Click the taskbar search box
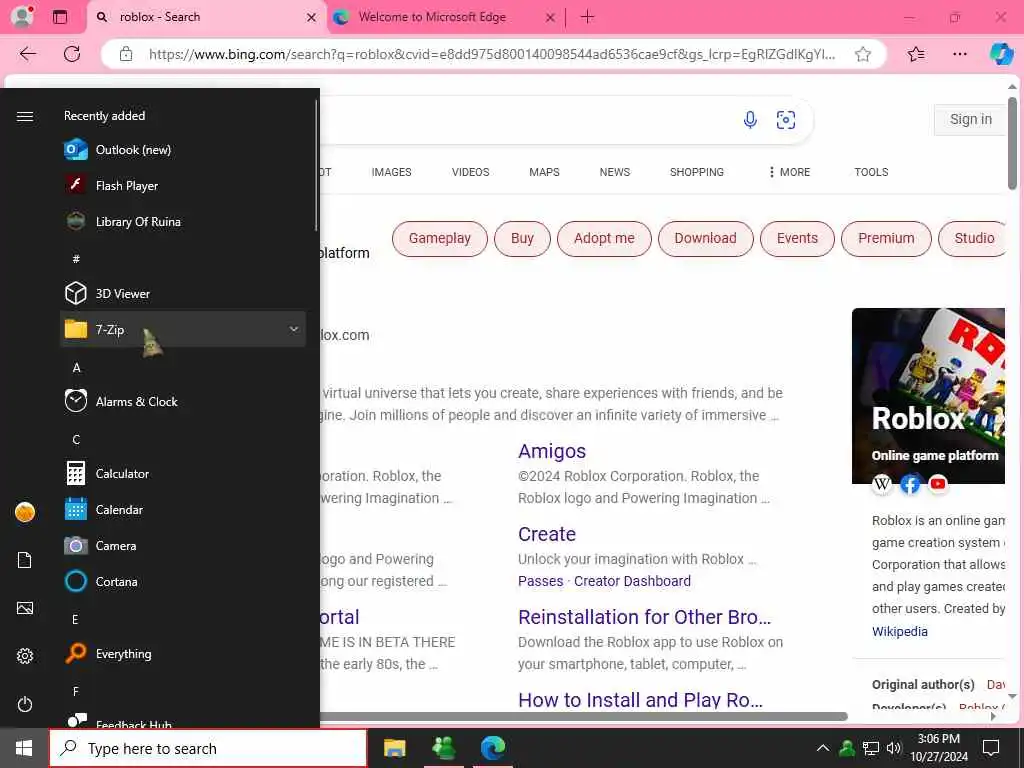The width and height of the screenshot is (1024, 768). pos(208,748)
